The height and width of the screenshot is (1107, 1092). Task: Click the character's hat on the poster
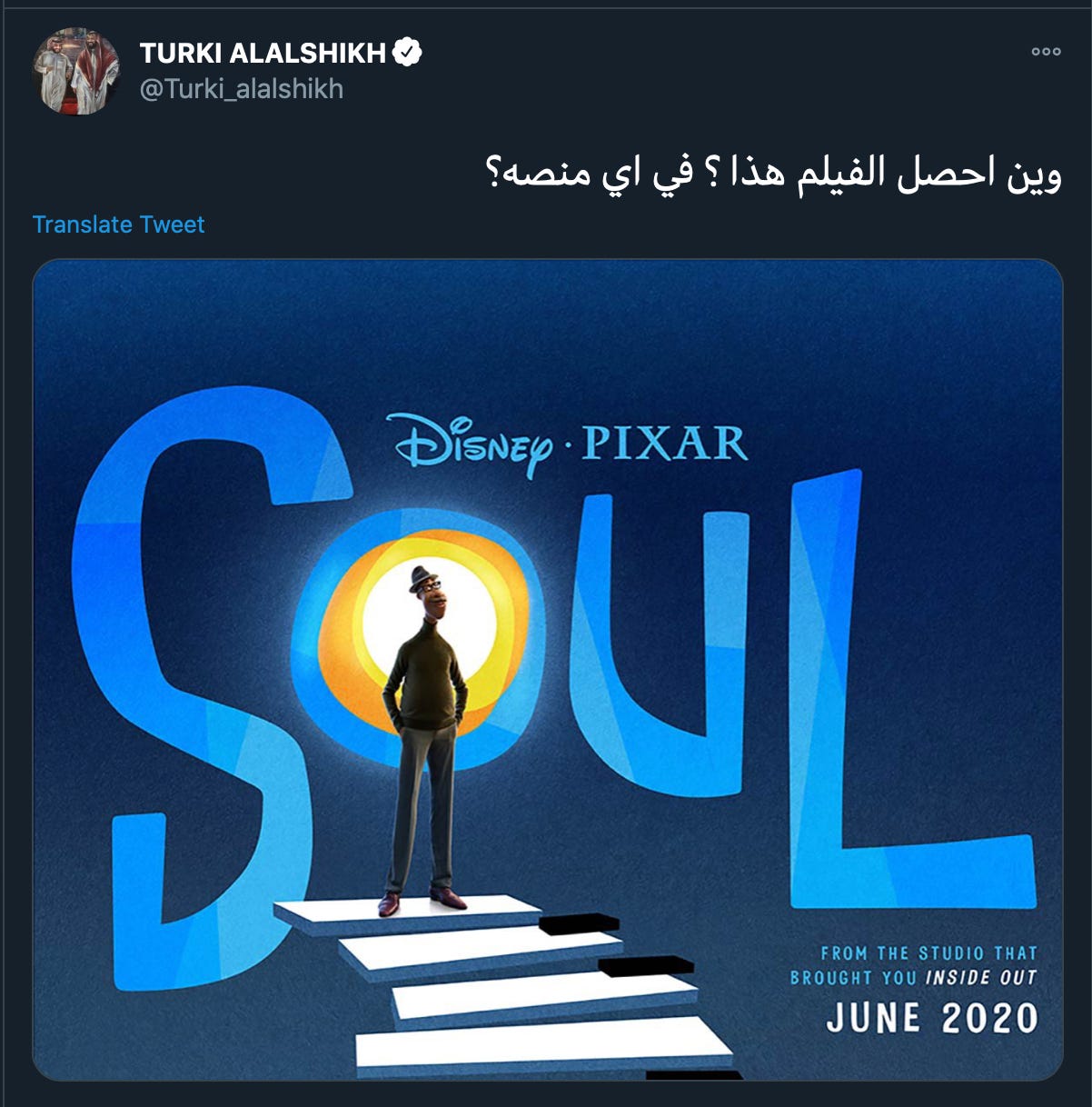coord(422,578)
